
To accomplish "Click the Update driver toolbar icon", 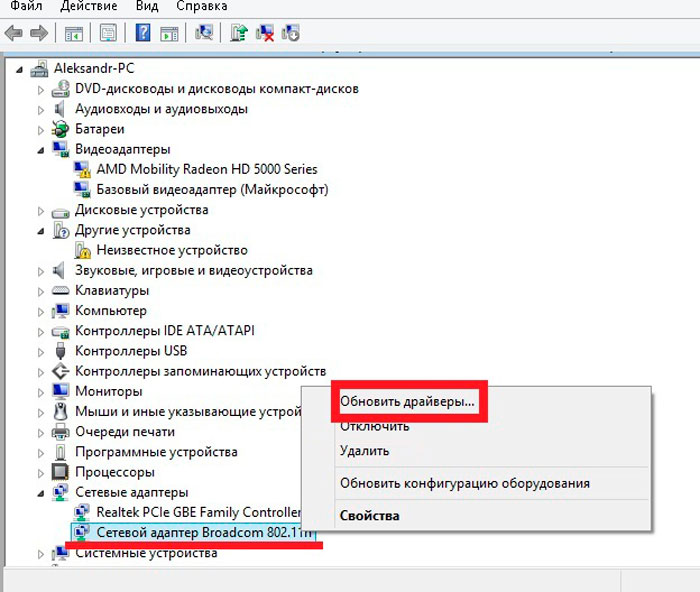I will (239, 33).
